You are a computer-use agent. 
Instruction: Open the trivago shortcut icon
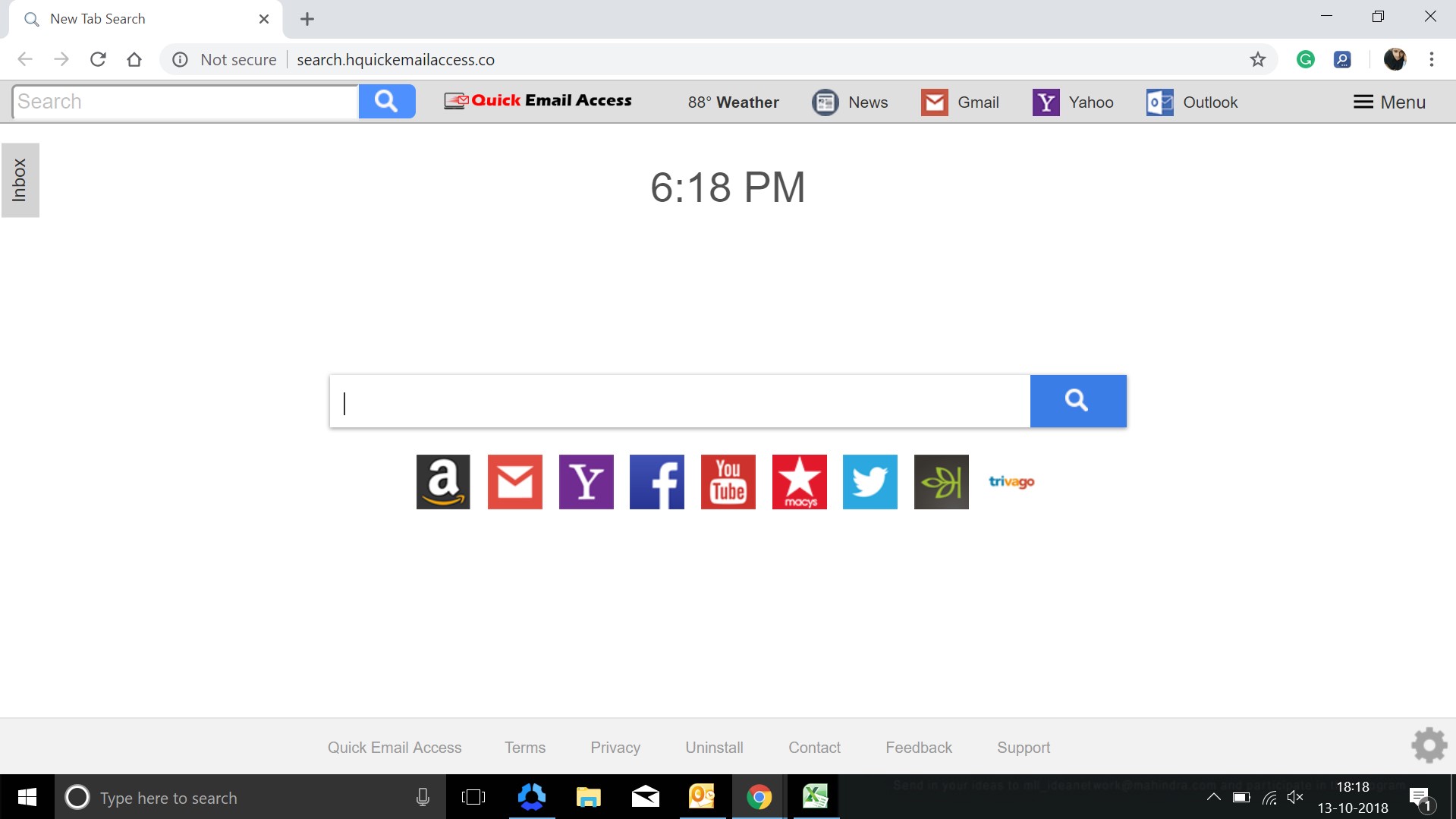pos(1011,481)
